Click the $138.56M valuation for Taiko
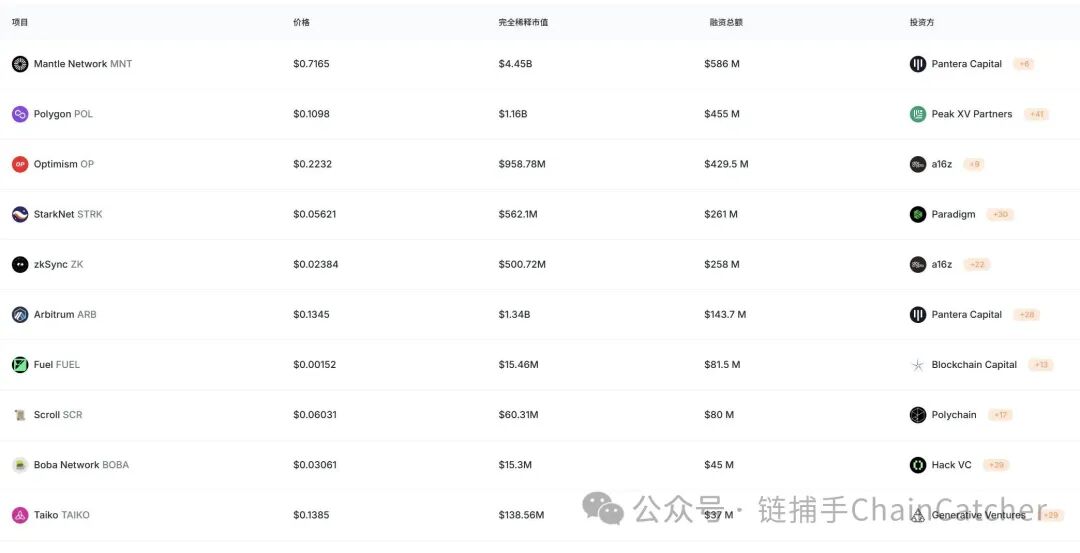Image resolution: width=1080 pixels, height=553 pixels. coord(521,515)
